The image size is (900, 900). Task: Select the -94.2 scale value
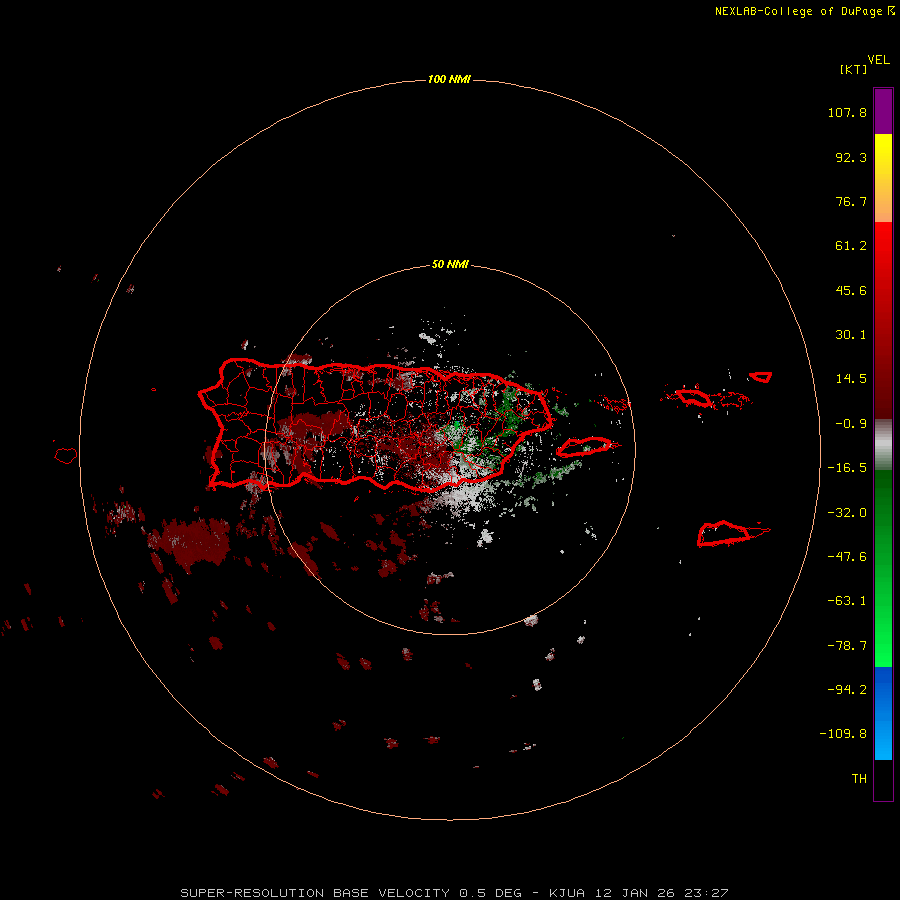point(847,690)
